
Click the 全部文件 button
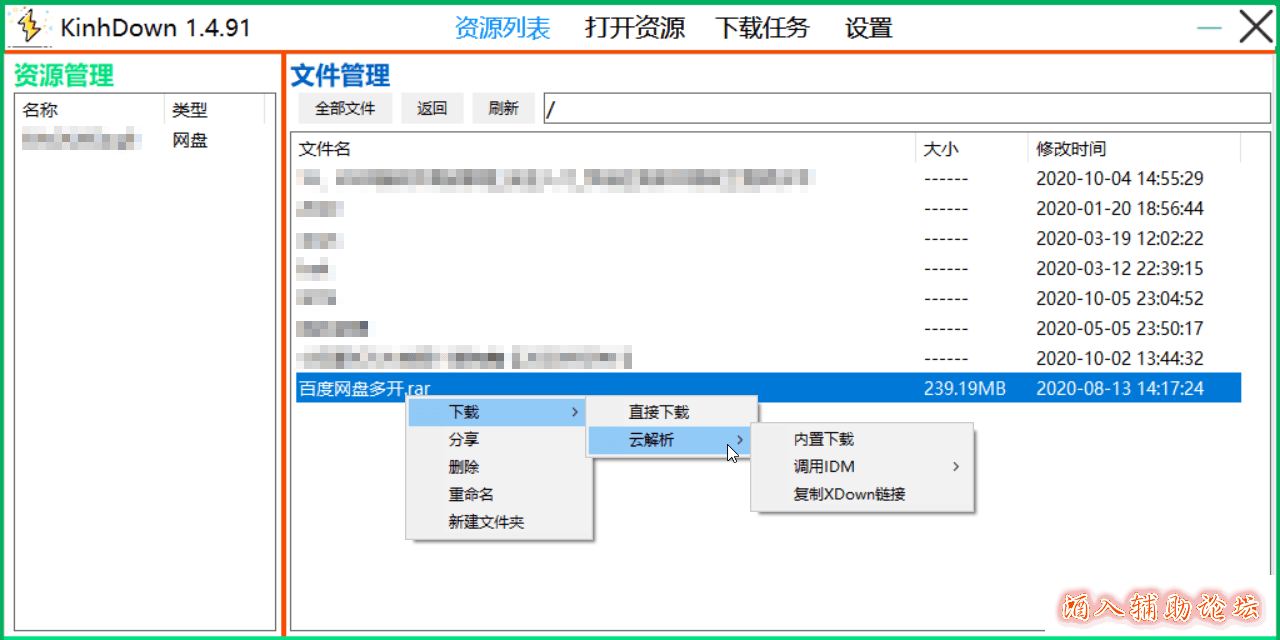tap(345, 108)
